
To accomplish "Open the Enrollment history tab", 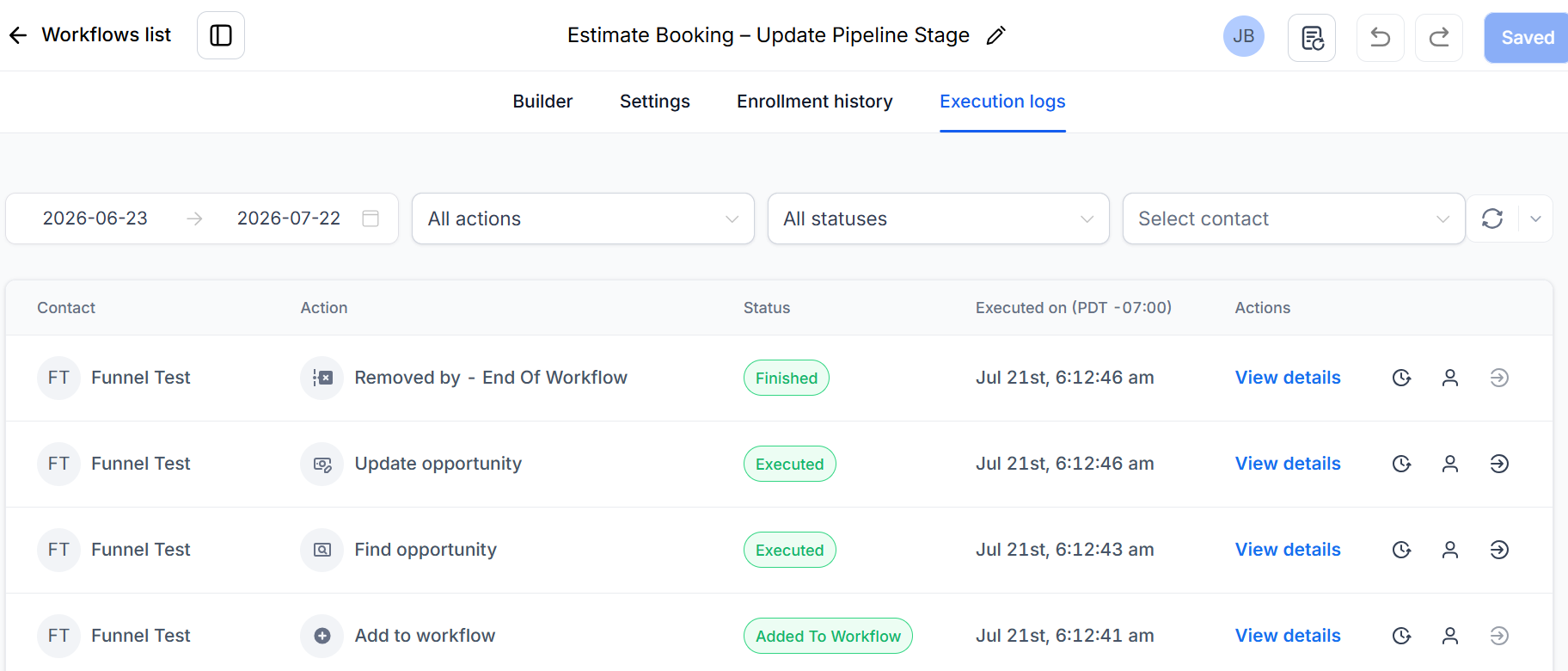I will coord(815,102).
